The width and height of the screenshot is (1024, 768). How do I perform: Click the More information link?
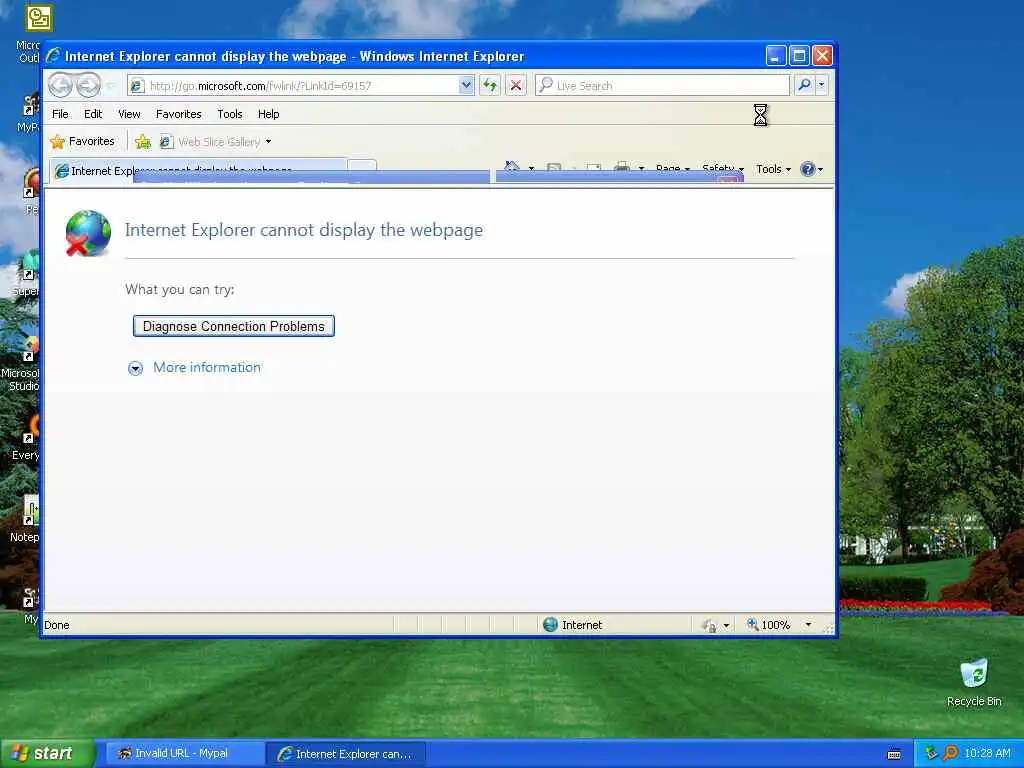click(x=207, y=367)
